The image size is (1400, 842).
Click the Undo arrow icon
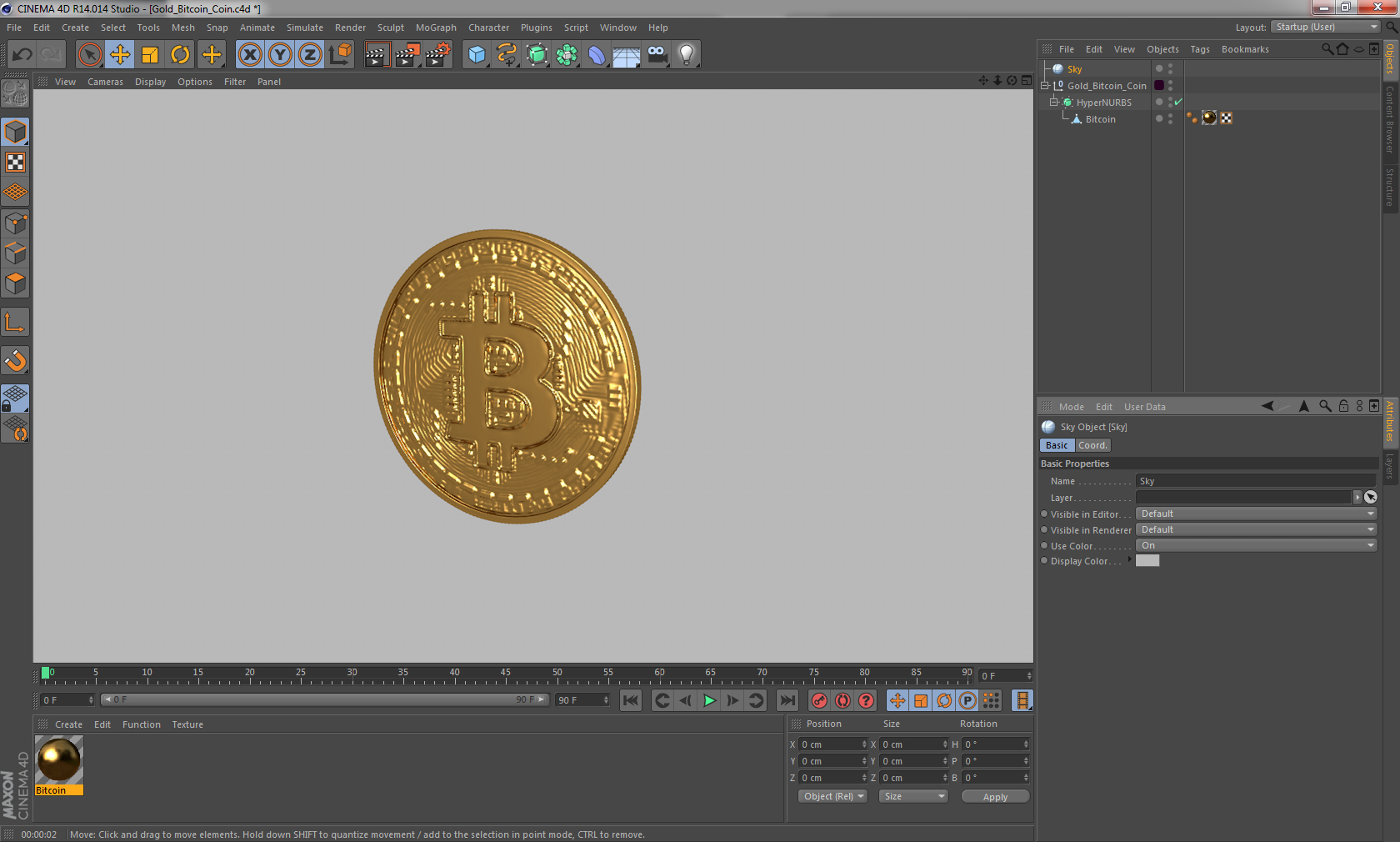tap(22, 55)
